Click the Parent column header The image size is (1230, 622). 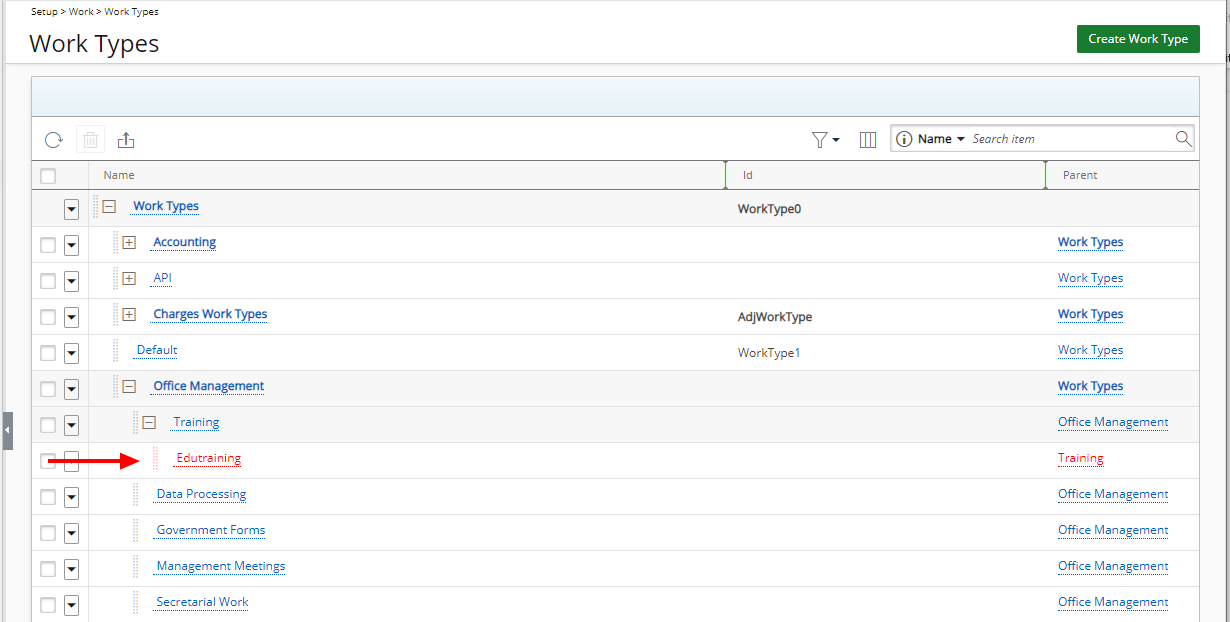[1080, 175]
